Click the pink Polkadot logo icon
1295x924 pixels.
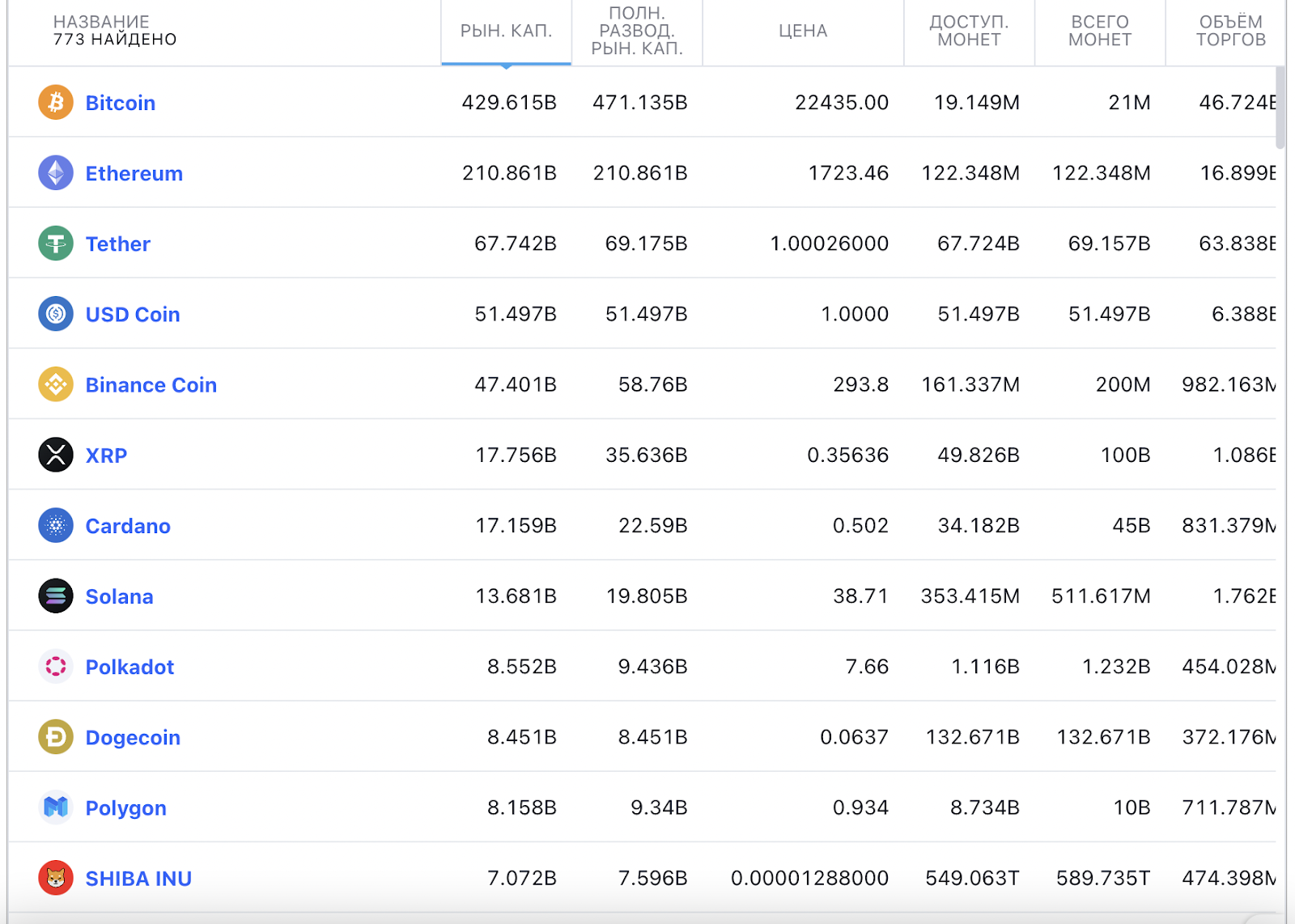coord(56,666)
